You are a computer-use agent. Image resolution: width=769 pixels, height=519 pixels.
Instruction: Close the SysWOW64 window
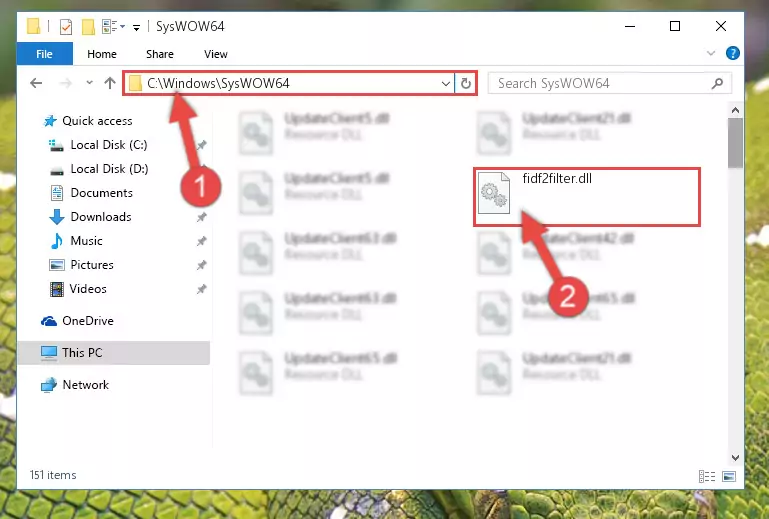(720, 26)
